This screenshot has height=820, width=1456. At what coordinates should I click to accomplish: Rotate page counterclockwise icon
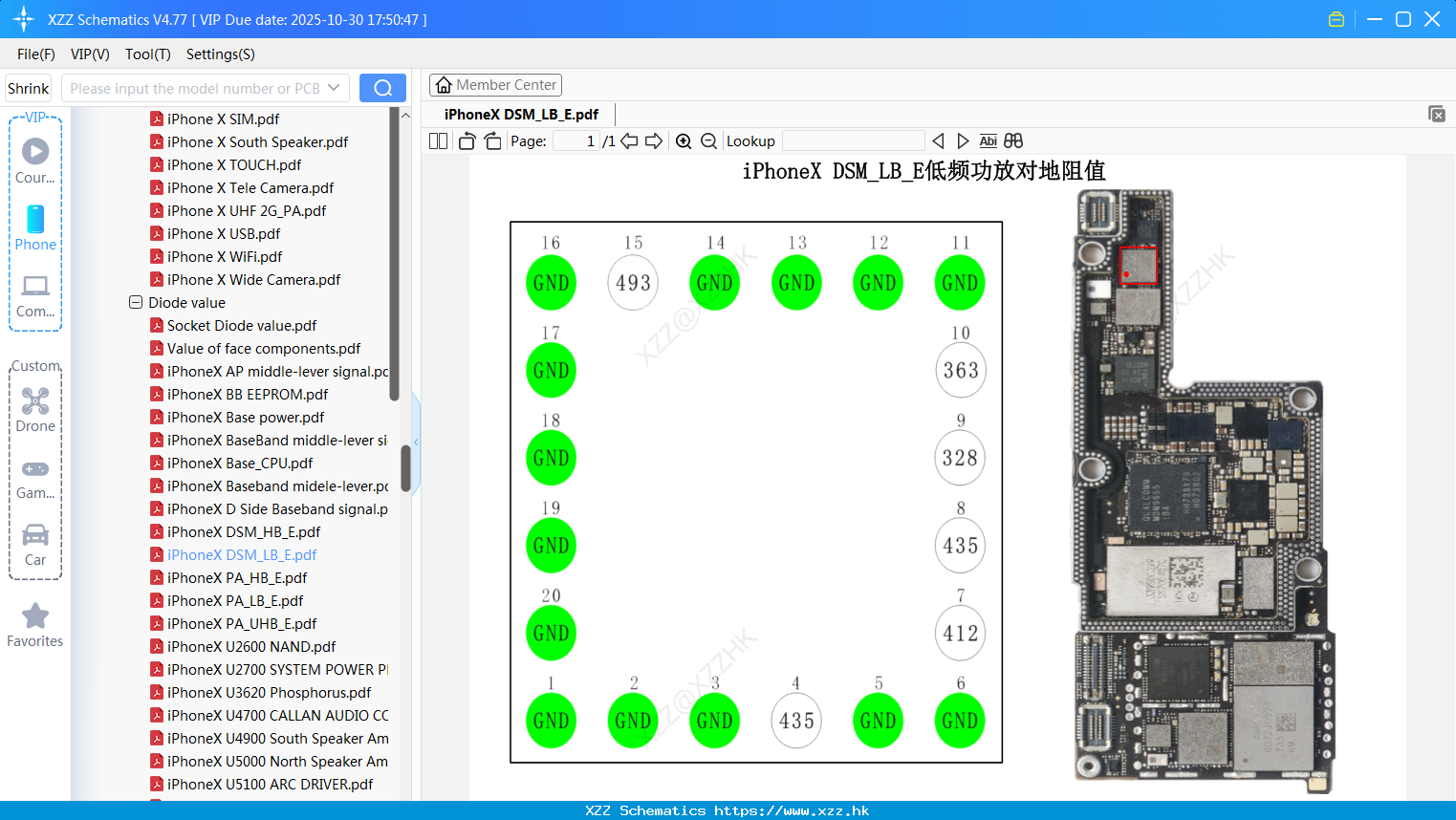467,140
